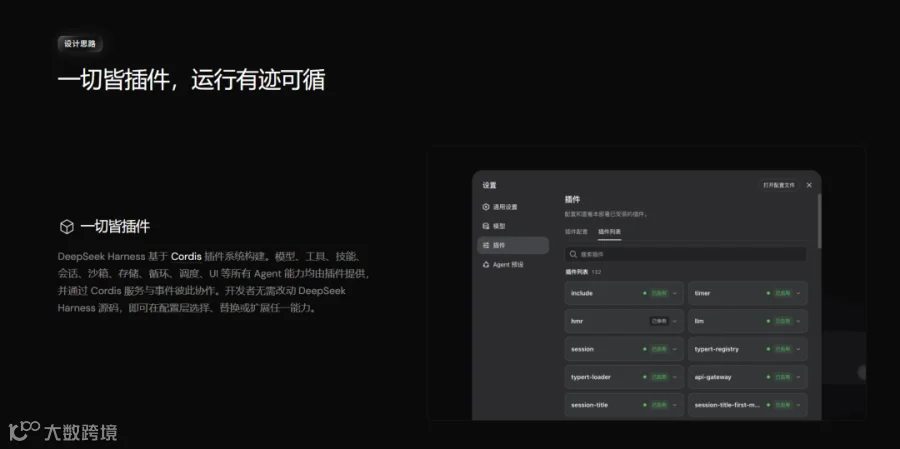
Task: Click the typert-registry plugin name
Action: click(716, 349)
